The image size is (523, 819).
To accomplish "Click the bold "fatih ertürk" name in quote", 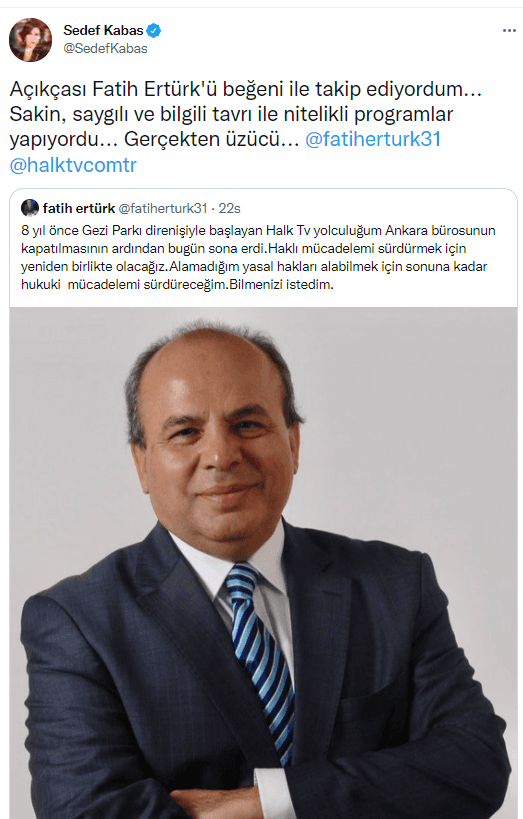I will (79, 208).
